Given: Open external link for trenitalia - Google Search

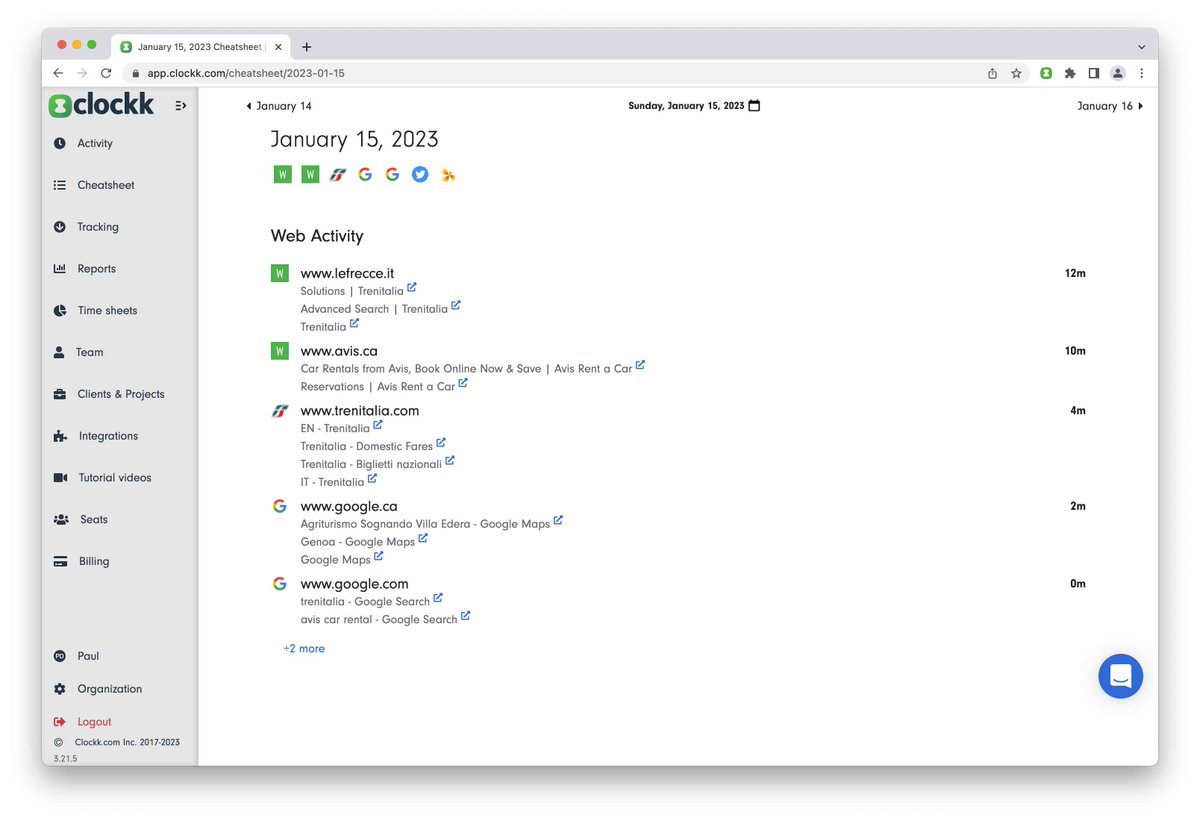Looking at the screenshot, I should 438,599.
